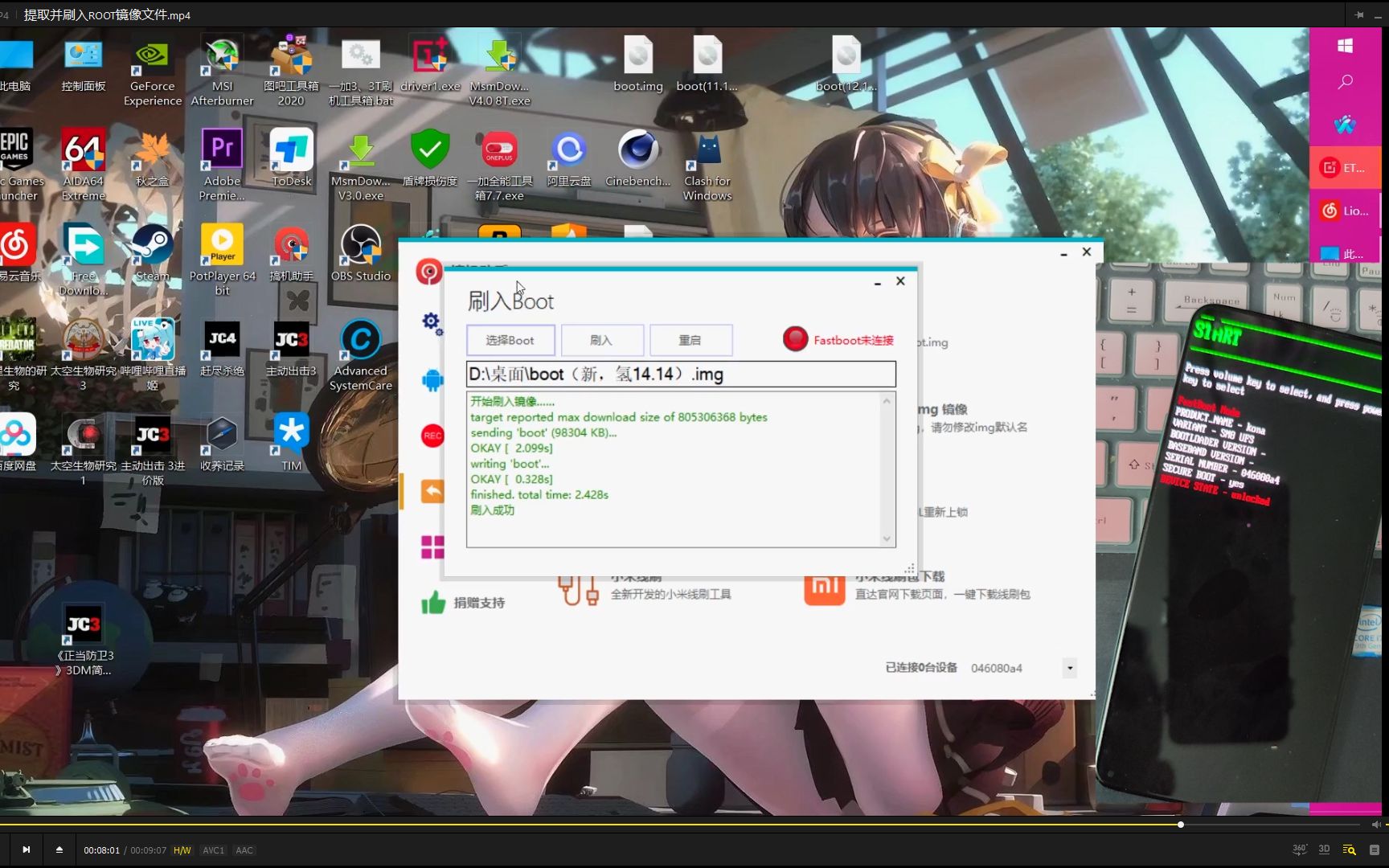
Task: Click the 重启 reboot button
Action: 690,340
